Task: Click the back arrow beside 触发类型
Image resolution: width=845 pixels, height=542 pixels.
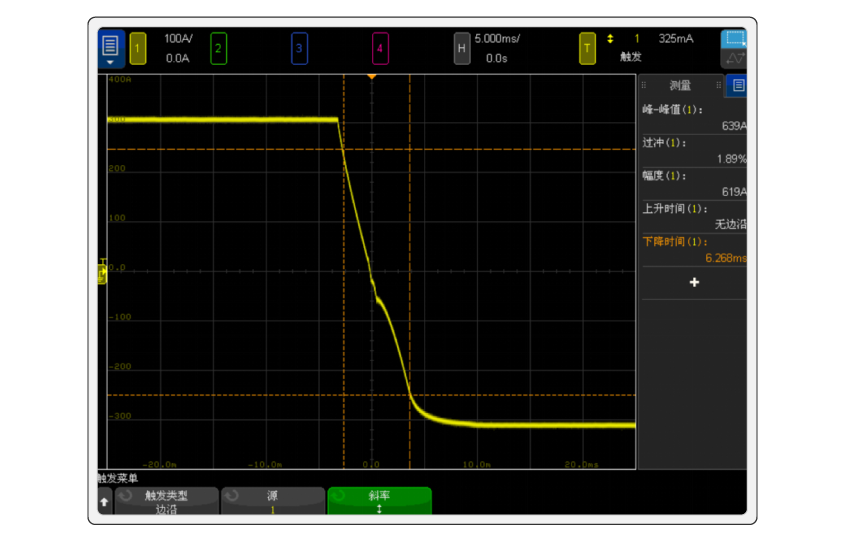Action: pyautogui.click(x=104, y=501)
